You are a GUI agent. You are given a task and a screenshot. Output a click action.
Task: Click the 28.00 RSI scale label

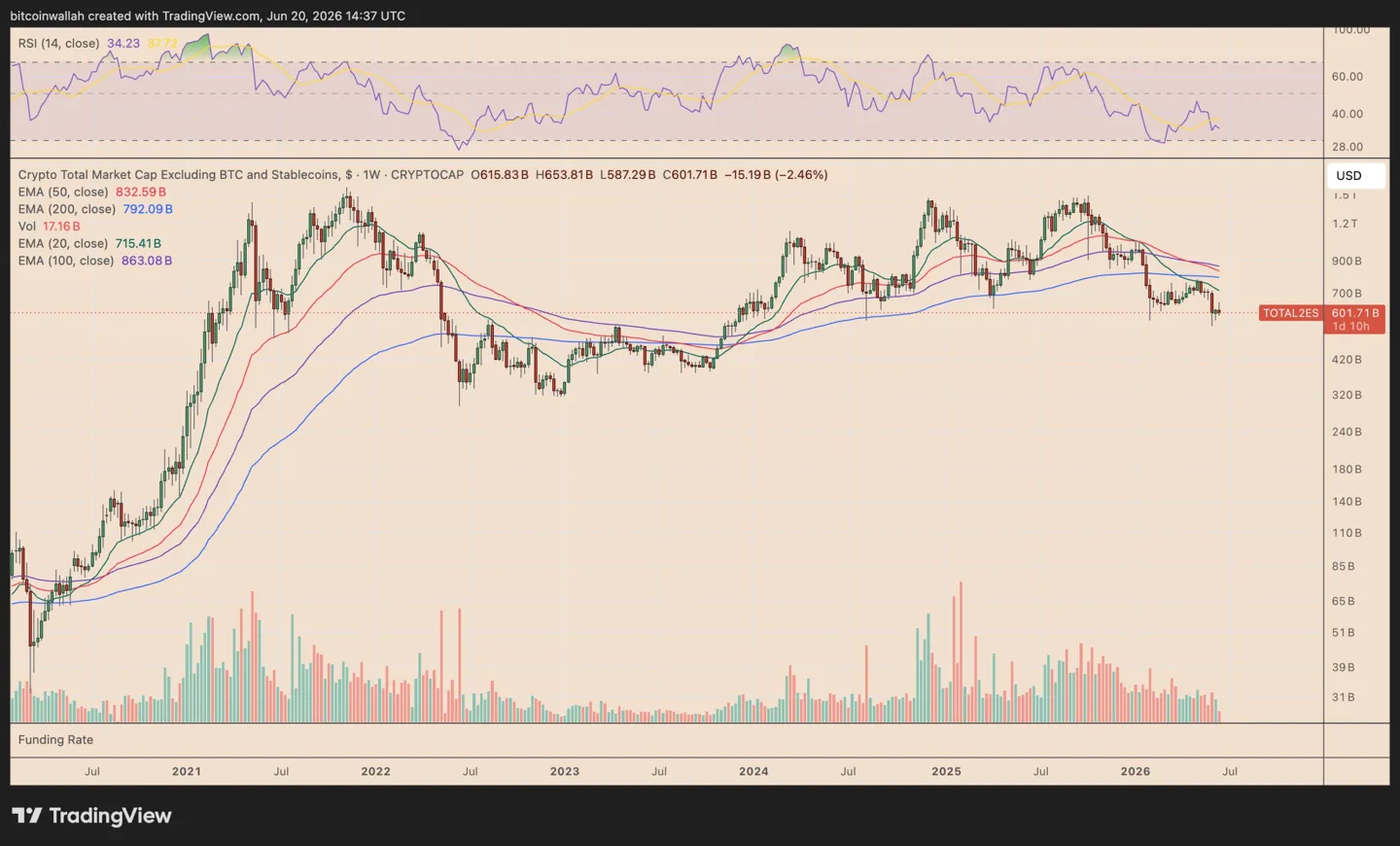coord(1347,147)
